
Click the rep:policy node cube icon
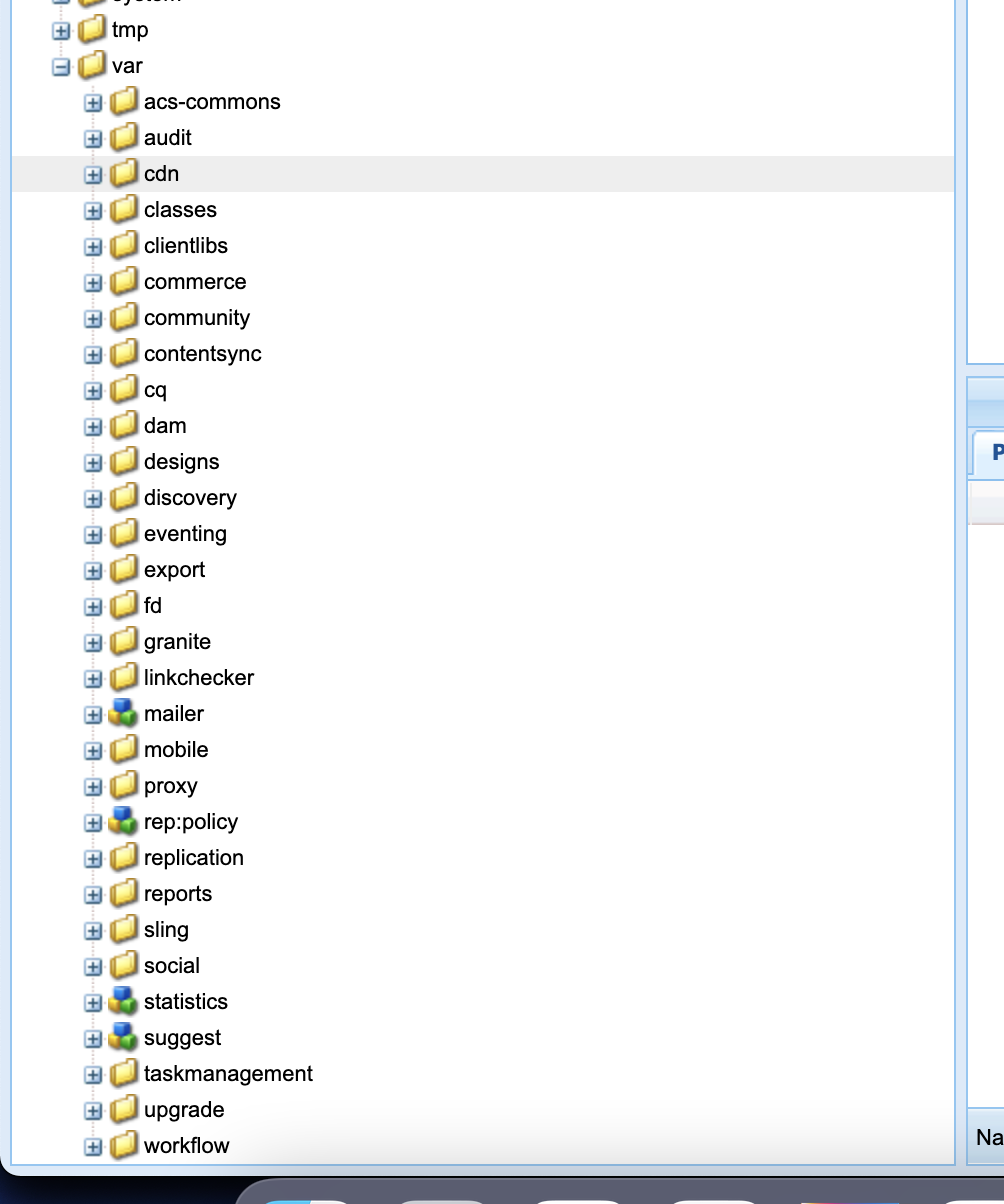(x=123, y=822)
